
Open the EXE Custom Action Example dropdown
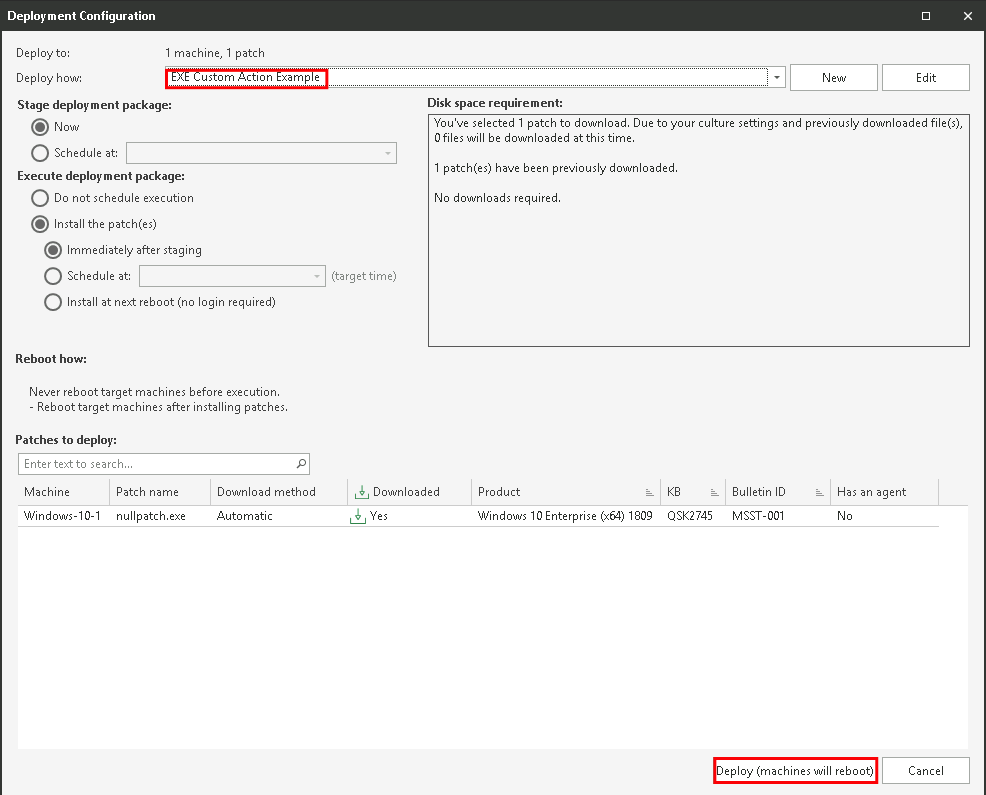click(777, 77)
